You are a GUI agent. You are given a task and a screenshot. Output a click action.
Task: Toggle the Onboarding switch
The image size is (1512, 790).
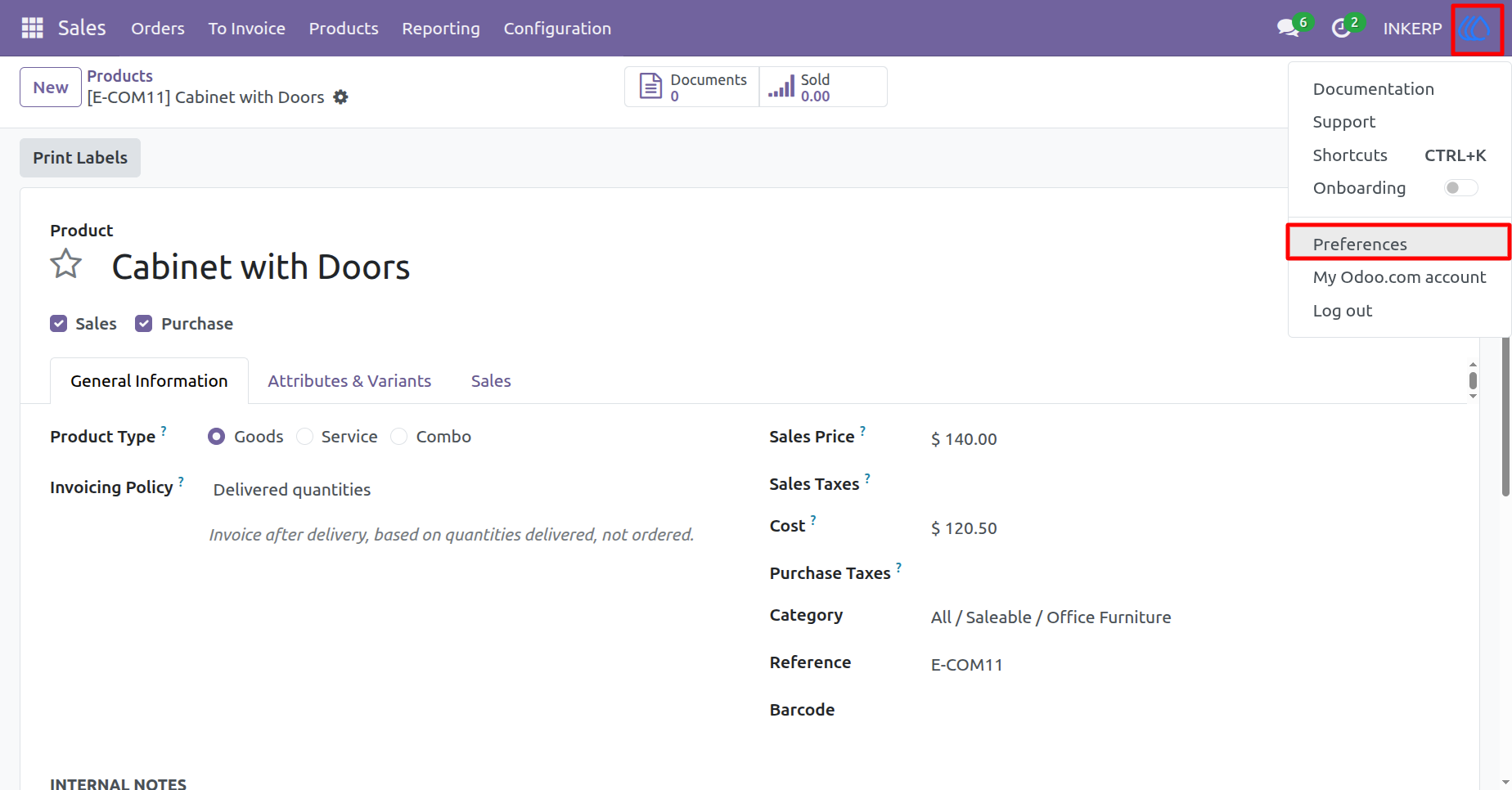(1461, 188)
